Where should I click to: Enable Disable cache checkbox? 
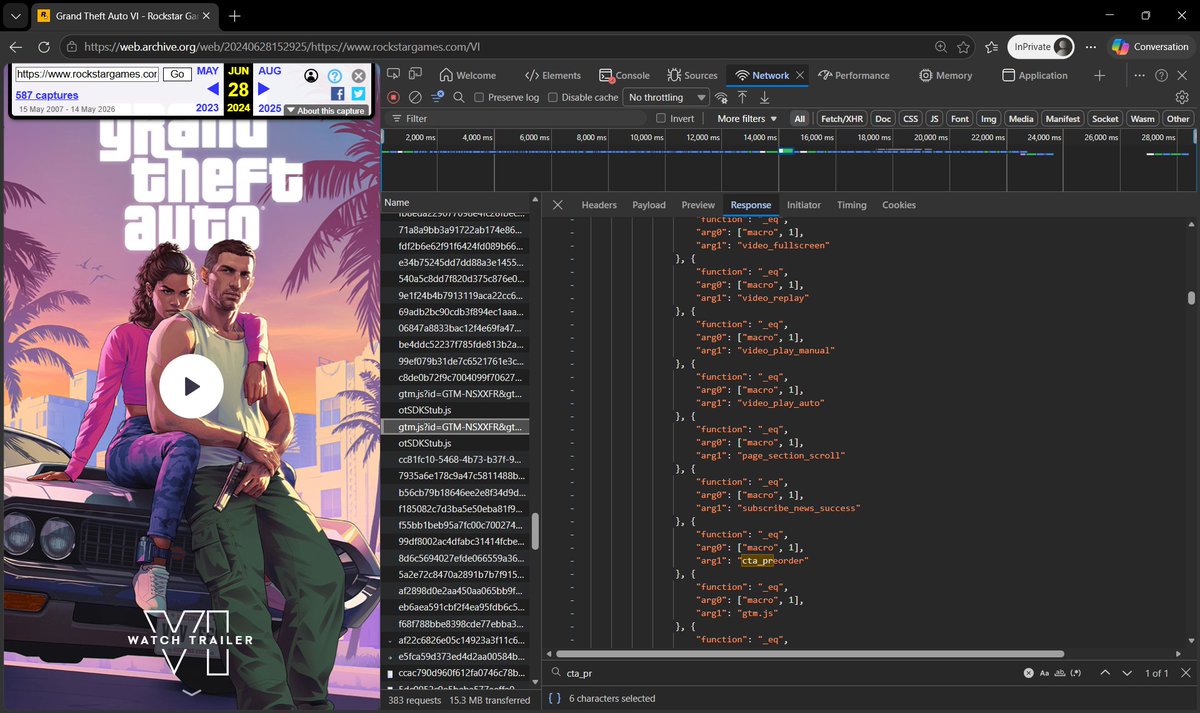(553, 97)
